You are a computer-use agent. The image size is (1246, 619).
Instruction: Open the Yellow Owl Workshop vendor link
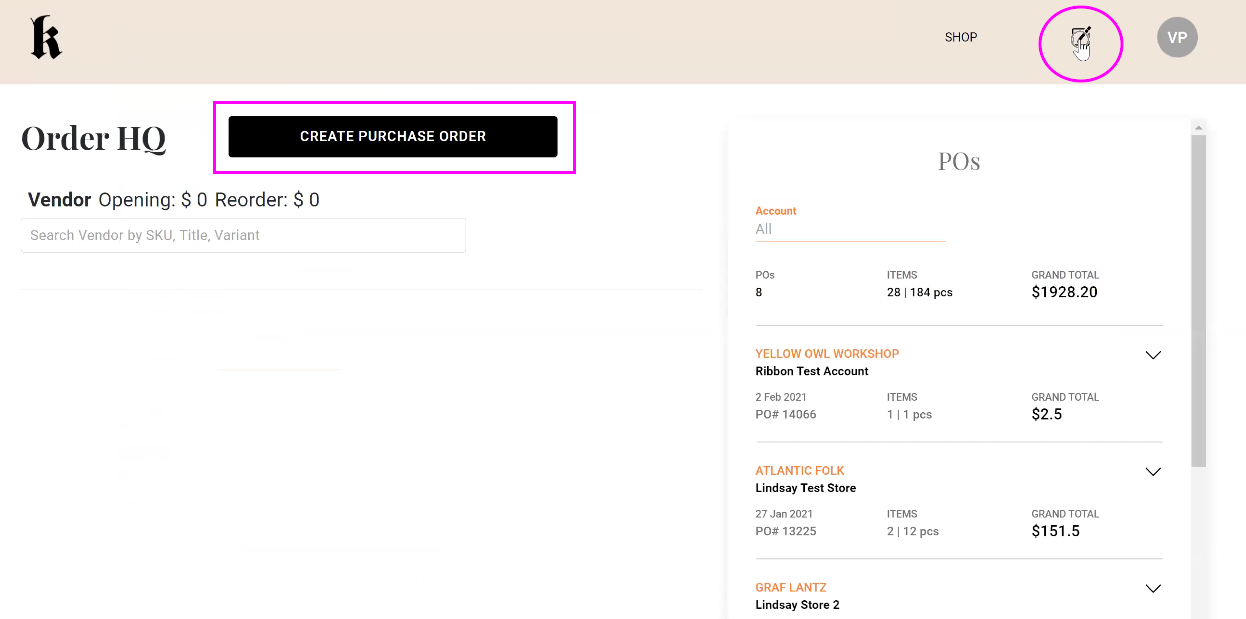(827, 354)
